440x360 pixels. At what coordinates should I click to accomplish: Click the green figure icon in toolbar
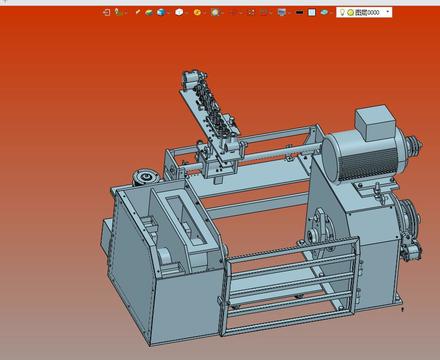click(118, 12)
